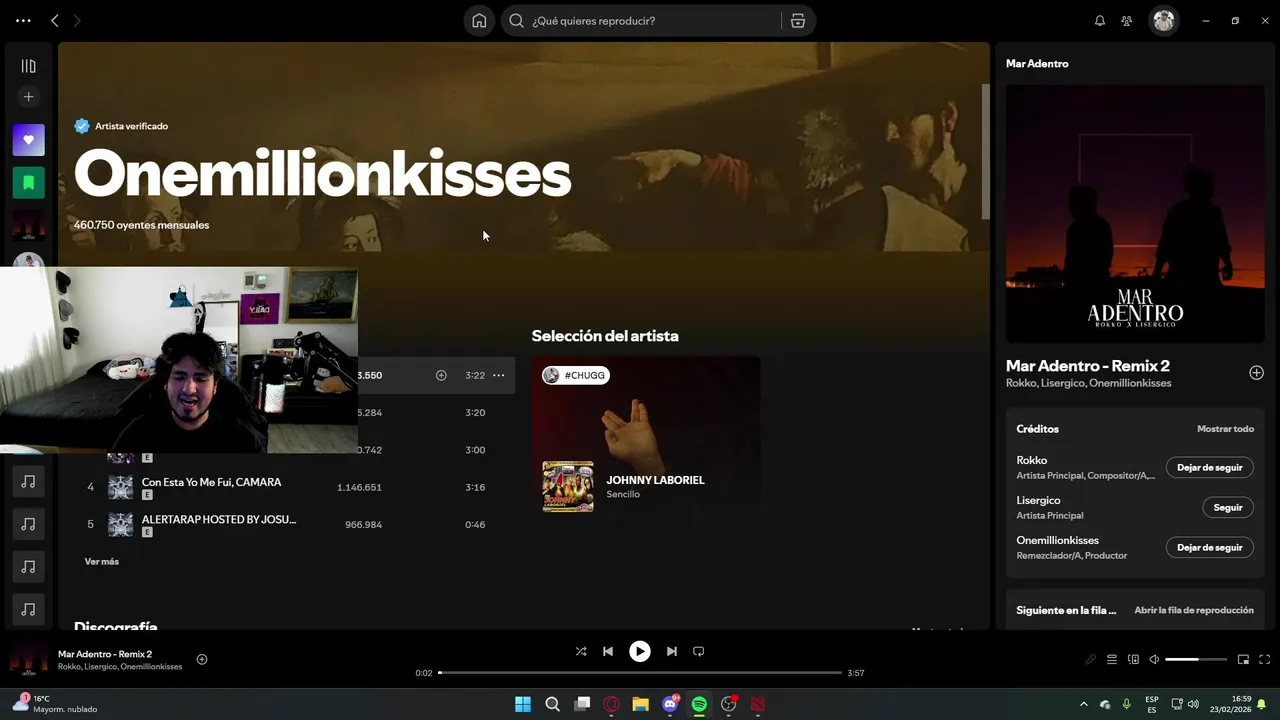
Task: Click the 'Selección del artista' heading
Action: click(x=605, y=336)
